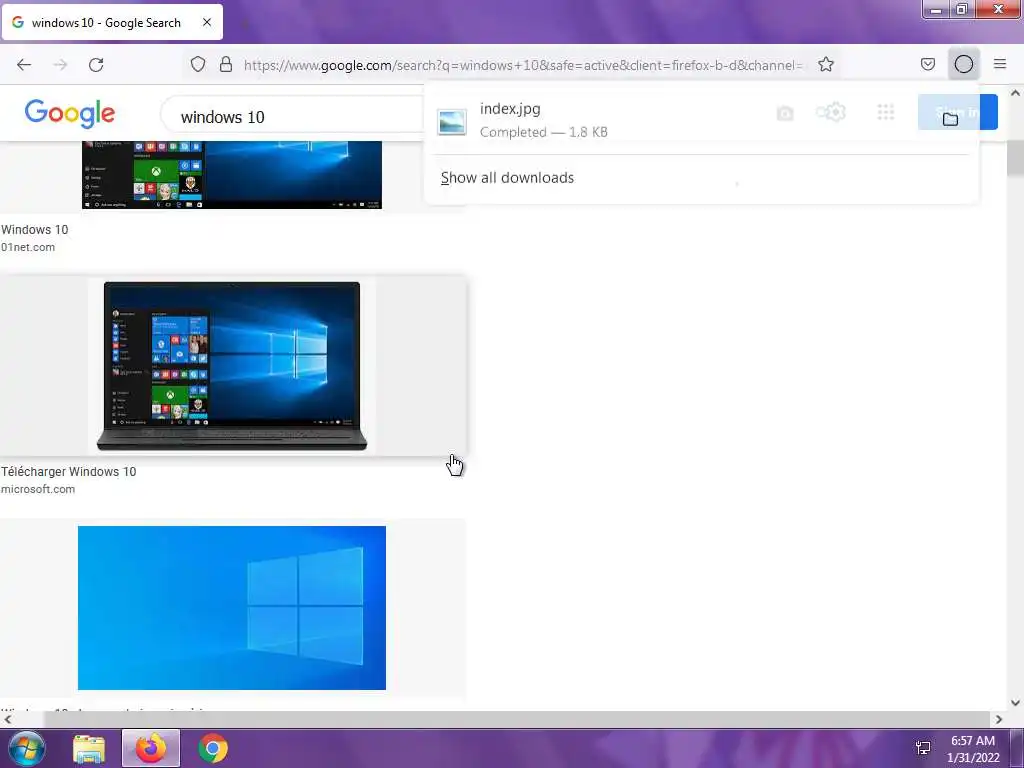Image resolution: width=1024 pixels, height=768 pixels.
Task: Click the Windows 10 caption above 01net.com
Action: click(x=35, y=230)
